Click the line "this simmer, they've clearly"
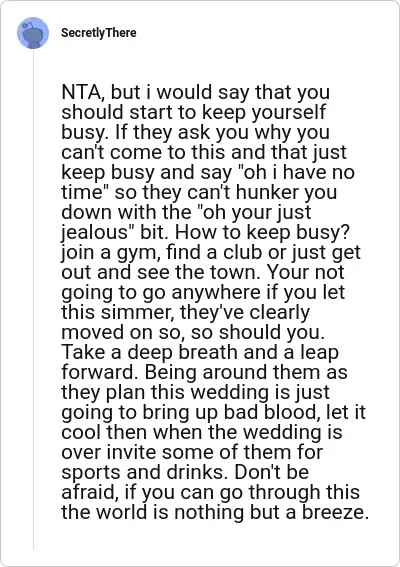The image size is (400, 567). (186, 312)
